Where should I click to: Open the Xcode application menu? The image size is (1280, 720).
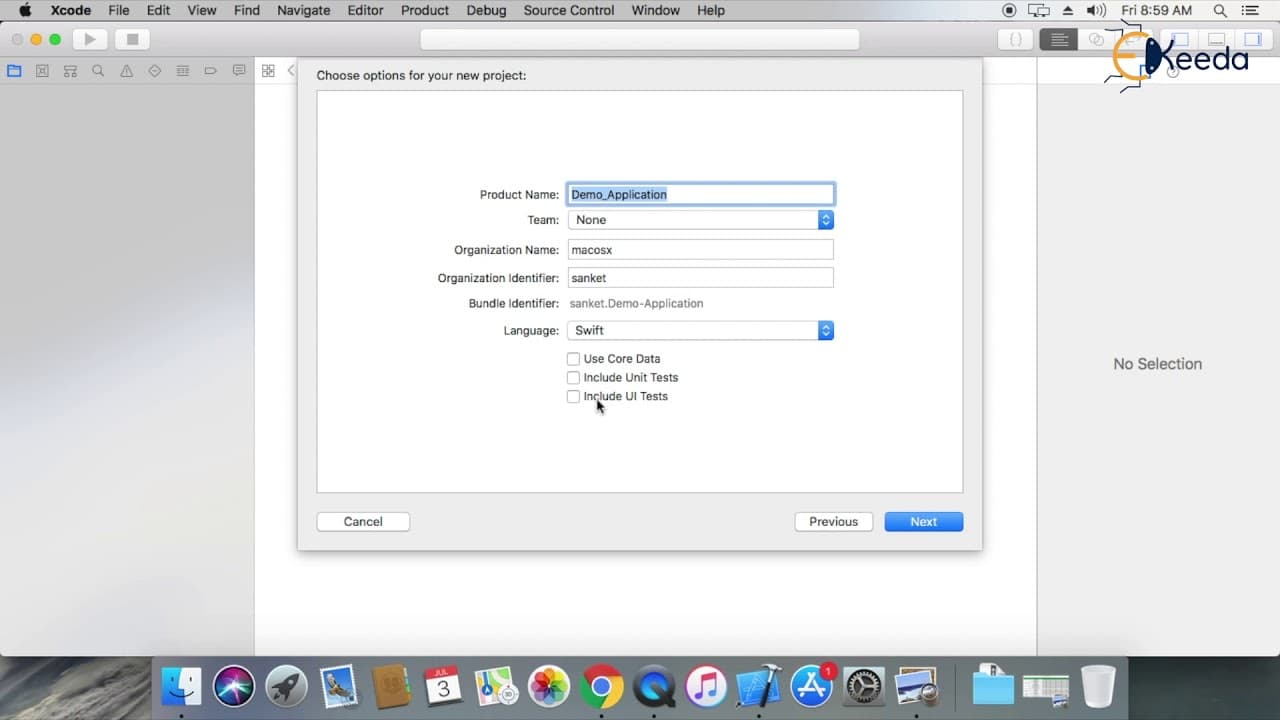pos(72,10)
